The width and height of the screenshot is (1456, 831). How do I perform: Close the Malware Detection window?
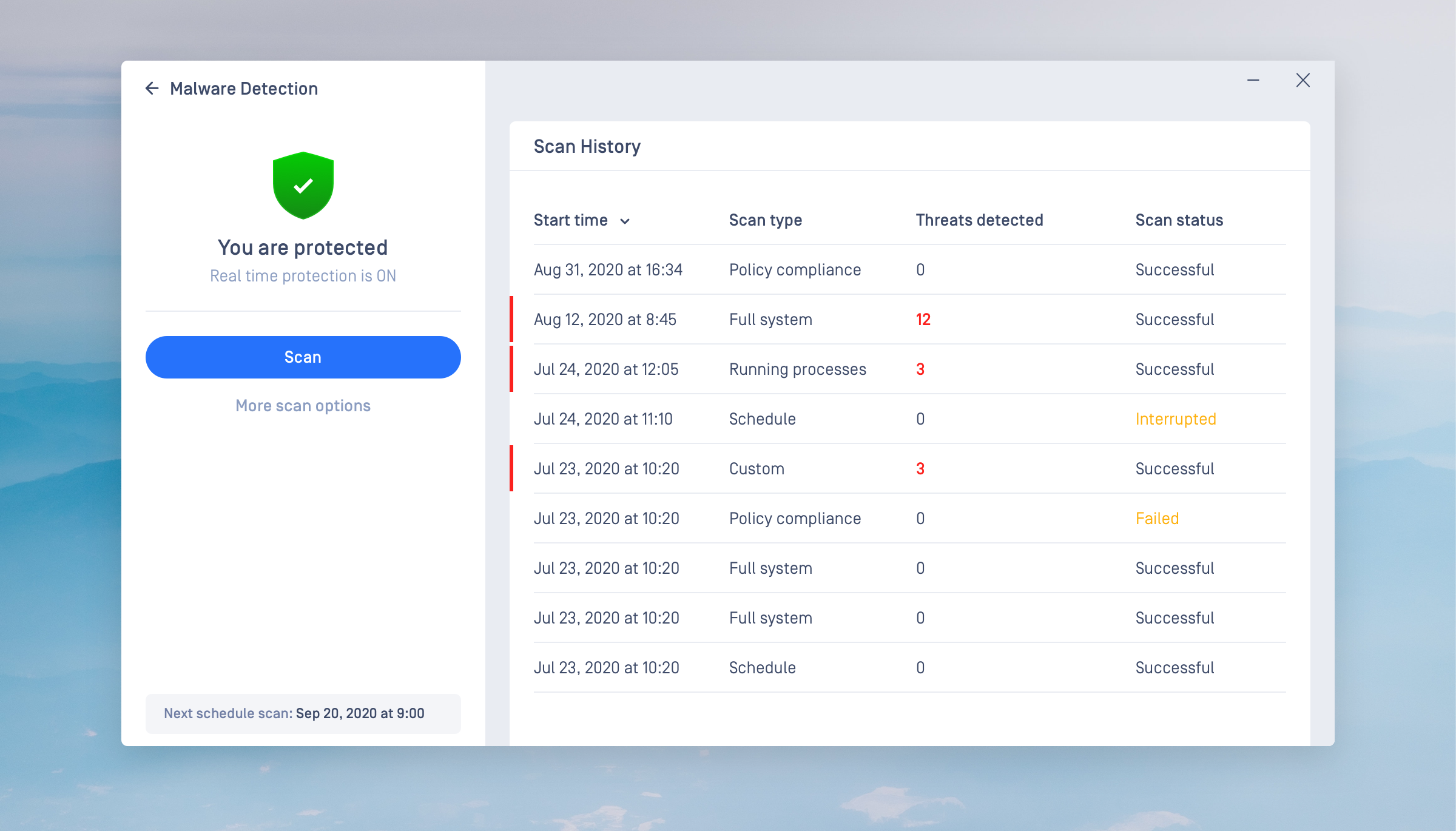click(1303, 80)
